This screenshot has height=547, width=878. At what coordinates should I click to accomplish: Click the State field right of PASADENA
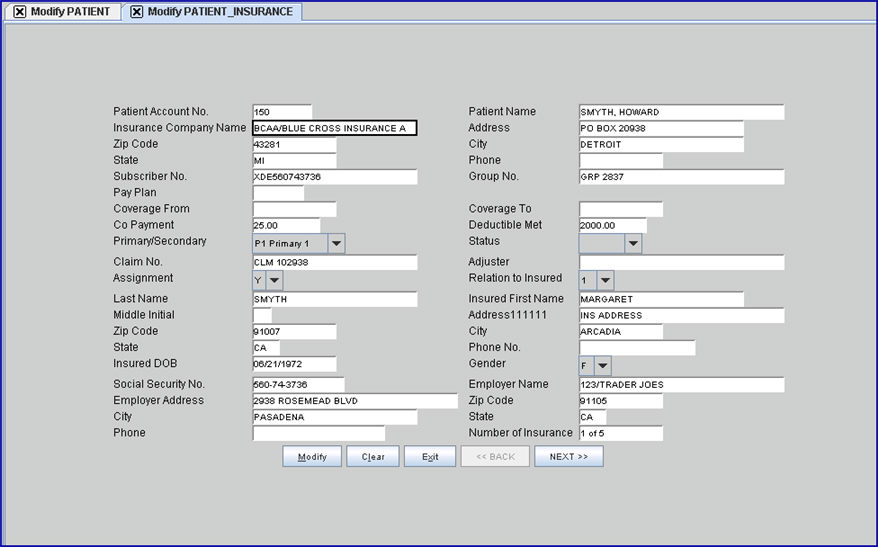592,418
